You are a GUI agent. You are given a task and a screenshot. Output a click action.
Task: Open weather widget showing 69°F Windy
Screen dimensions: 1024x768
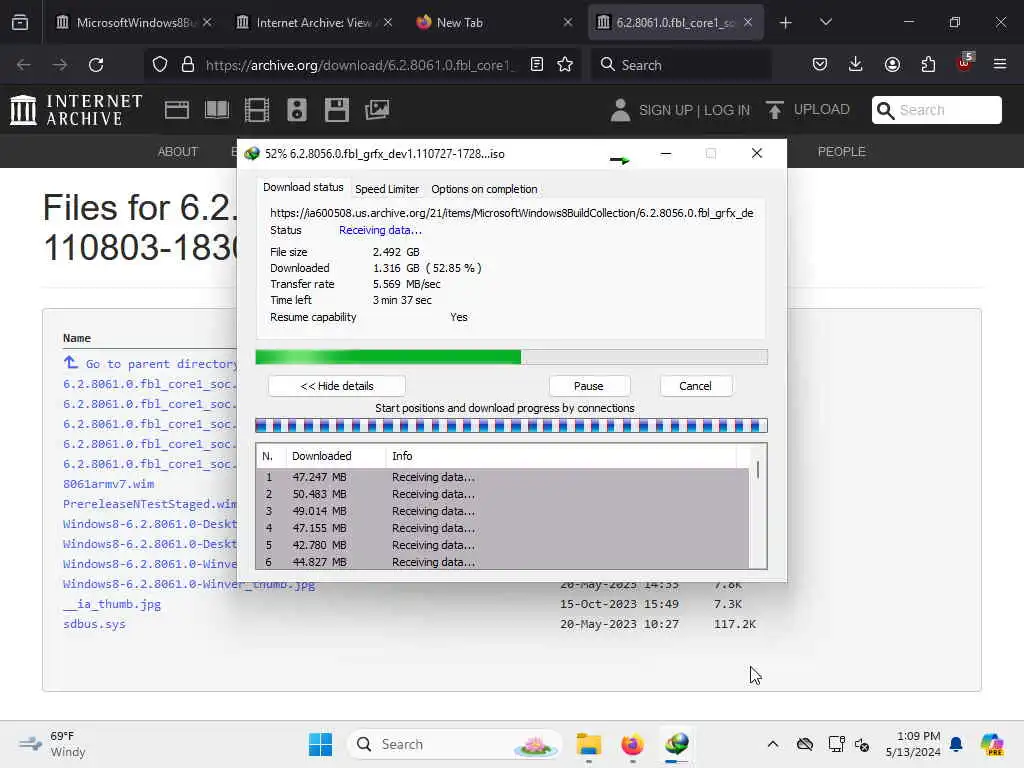click(52, 744)
